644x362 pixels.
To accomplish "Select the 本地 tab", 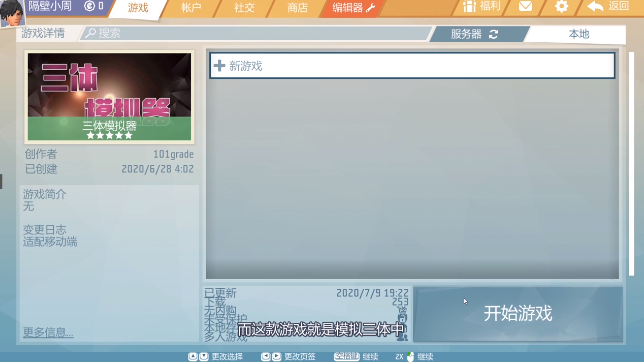I will pyautogui.click(x=578, y=34).
